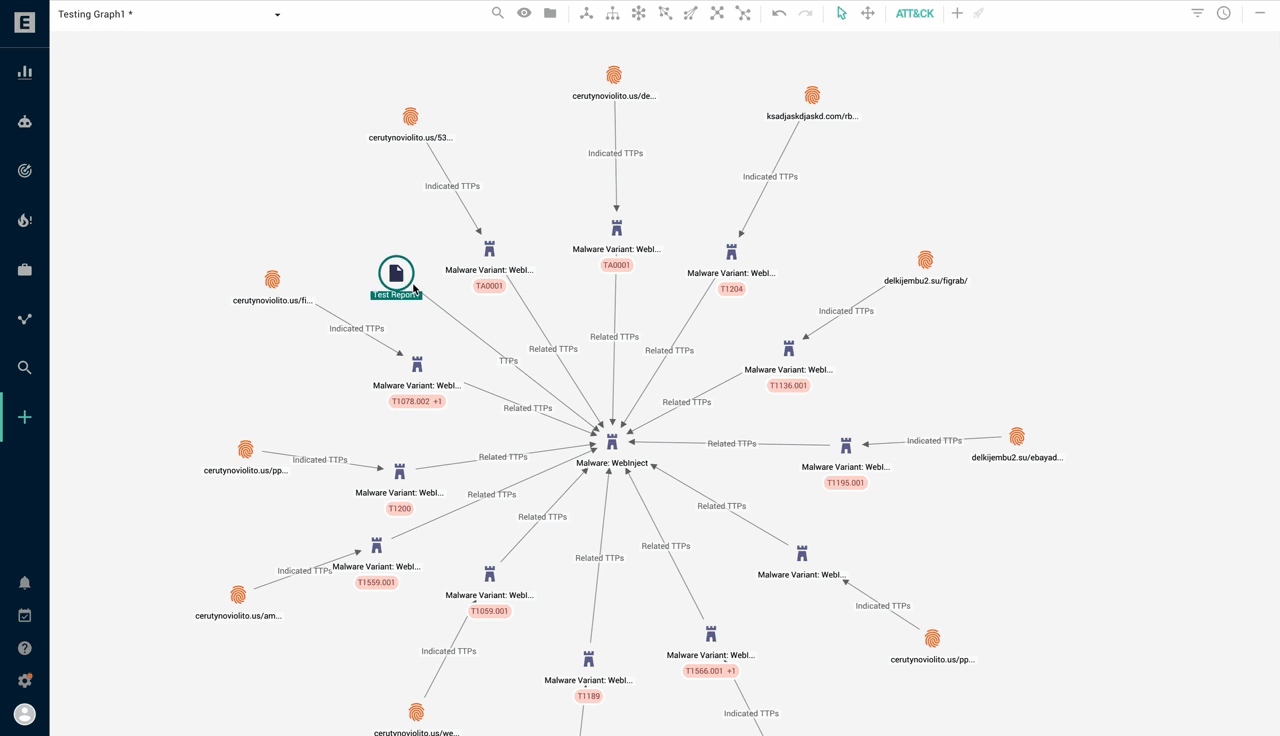Viewport: 1280px width, 736px height.
Task: Undo the last graph action
Action: [x=779, y=13]
